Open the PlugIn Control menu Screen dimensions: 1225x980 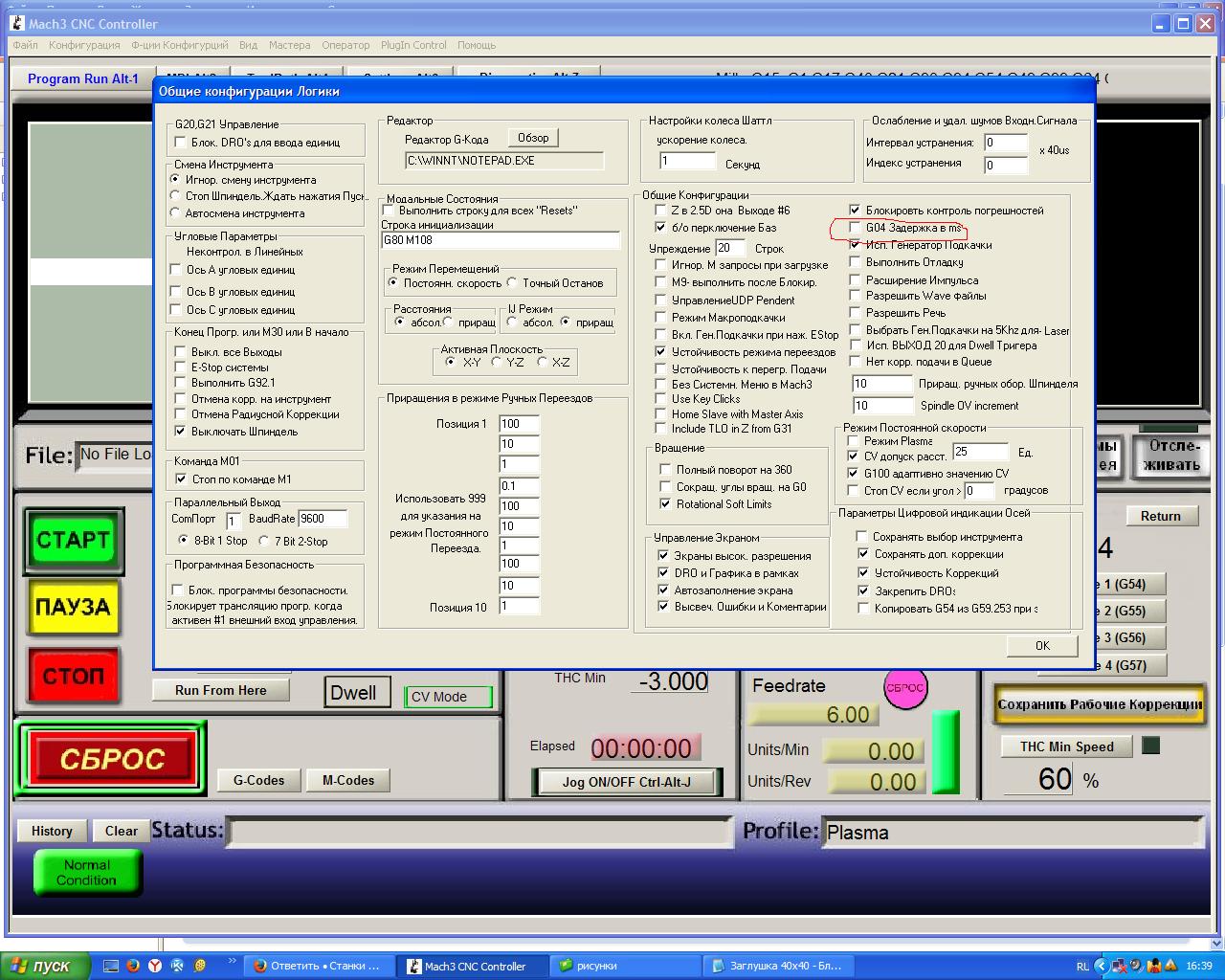tap(413, 45)
